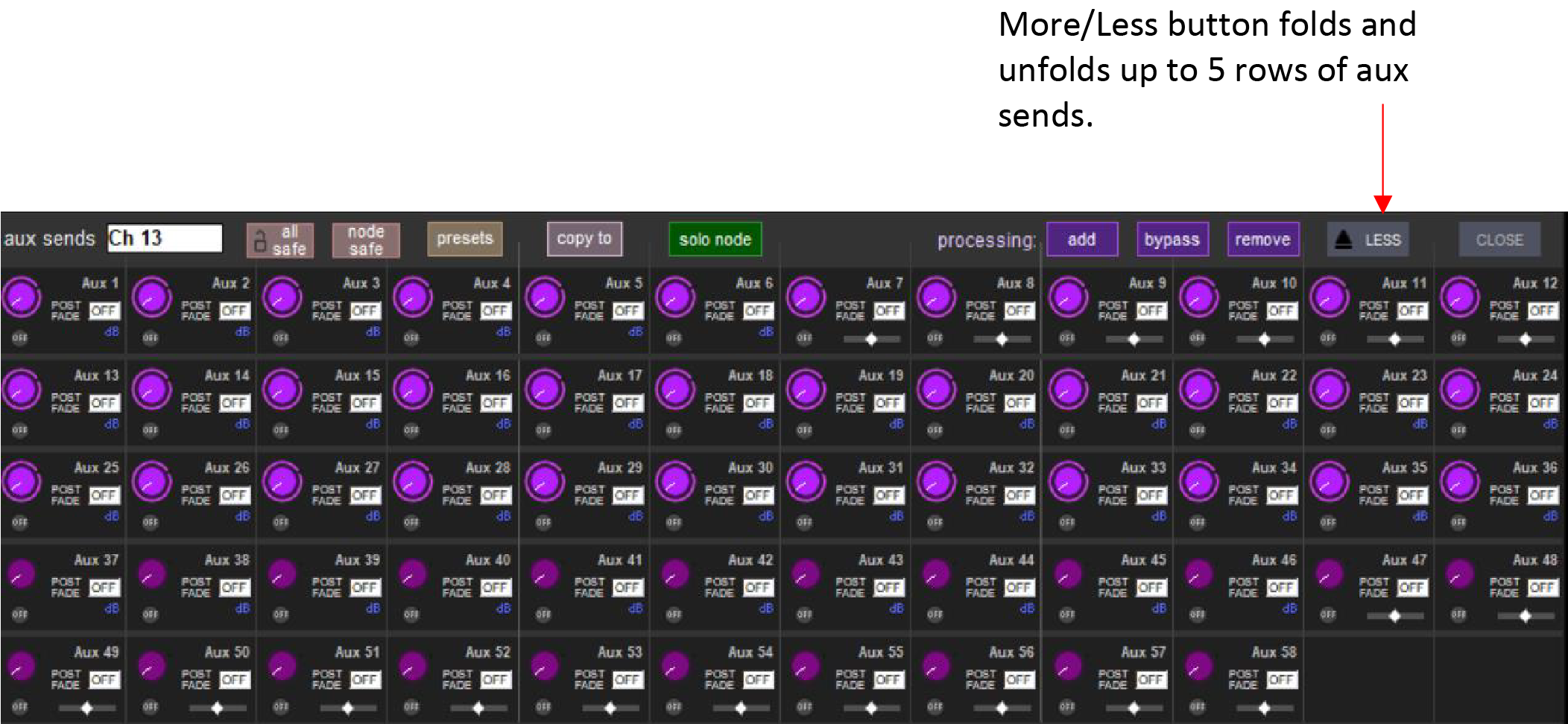
Task: Activate solo node
Action: coord(715,240)
